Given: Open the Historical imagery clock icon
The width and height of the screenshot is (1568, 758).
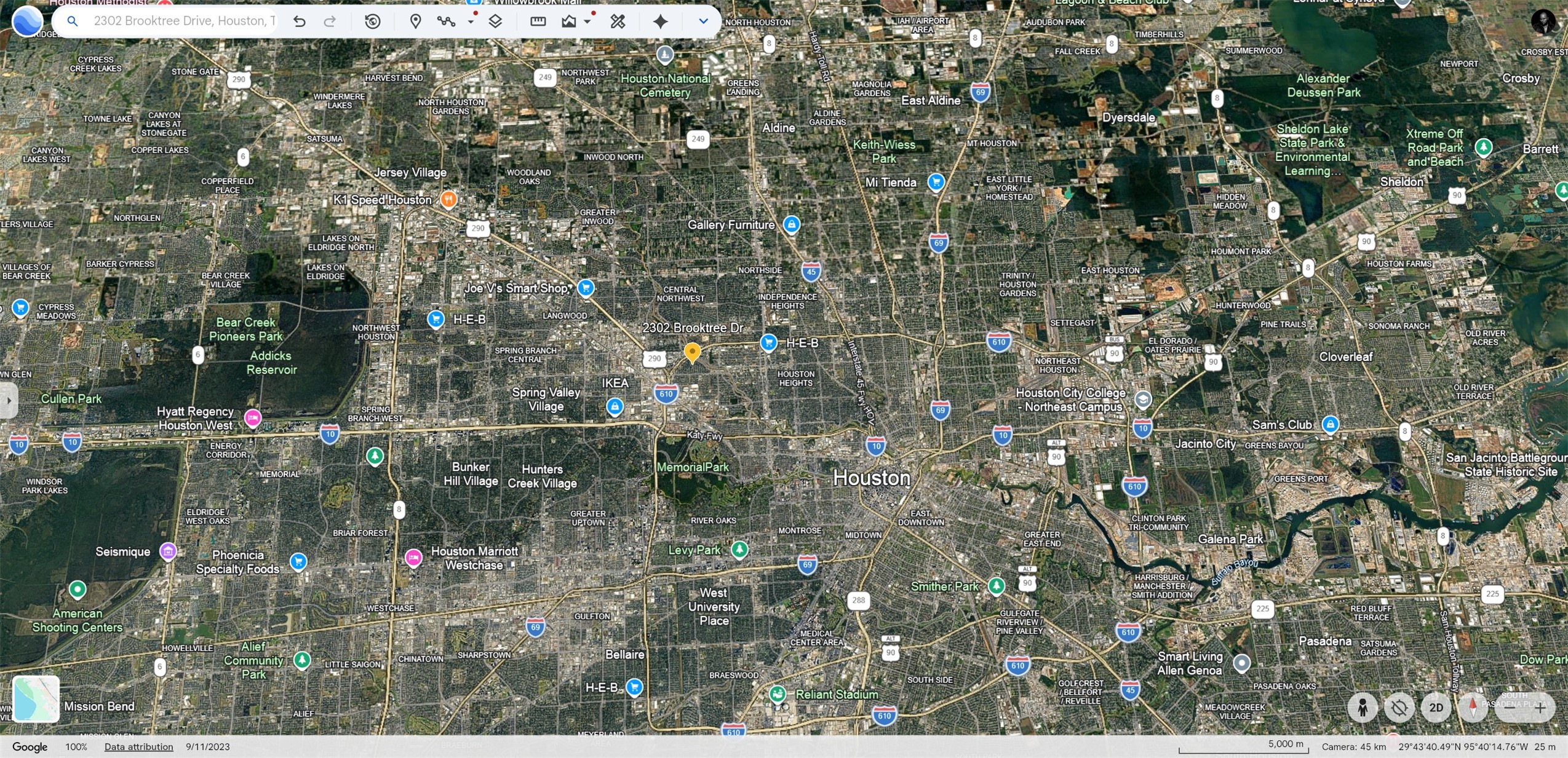Looking at the screenshot, I should [x=372, y=22].
